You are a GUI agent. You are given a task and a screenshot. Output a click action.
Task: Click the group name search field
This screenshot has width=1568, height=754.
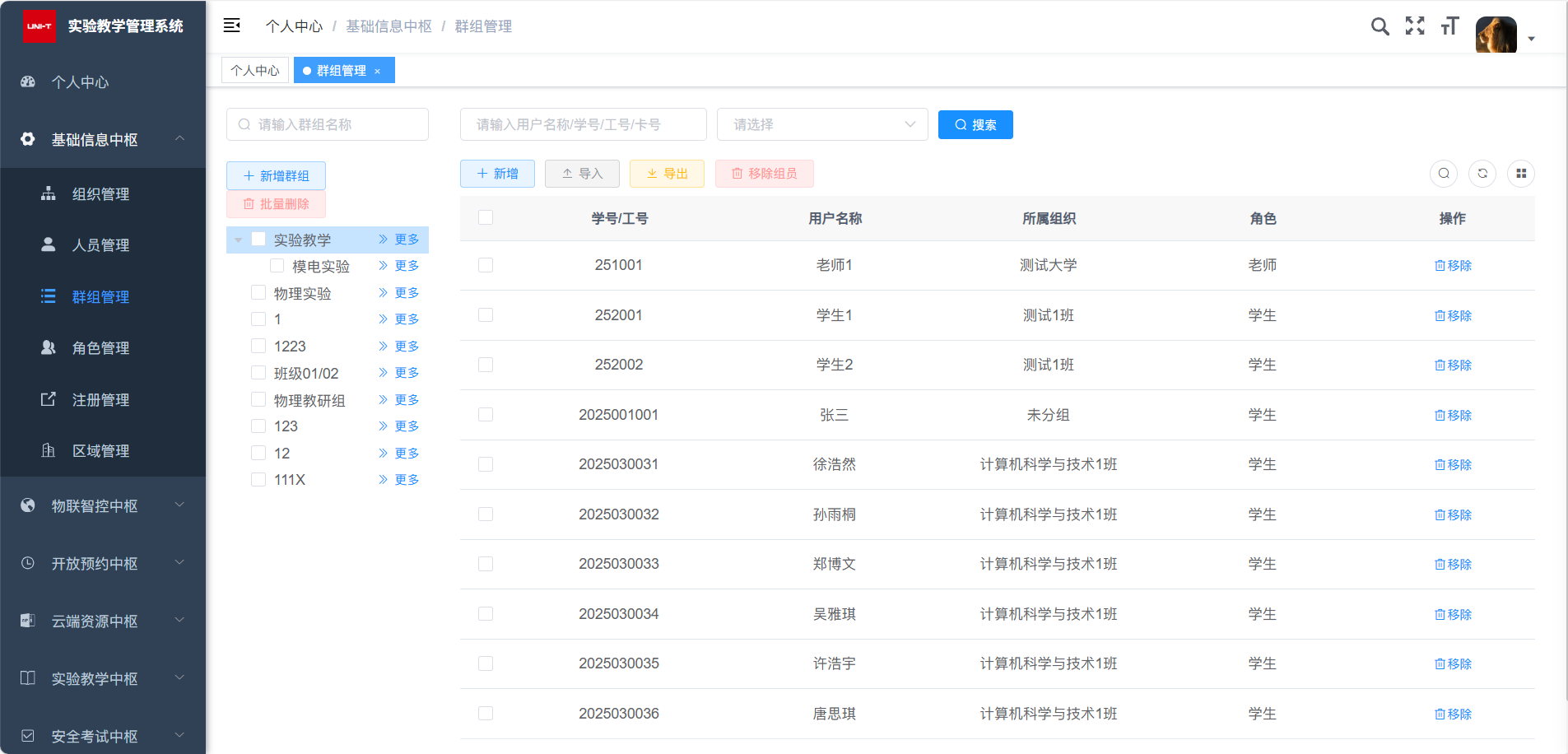point(328,124)
